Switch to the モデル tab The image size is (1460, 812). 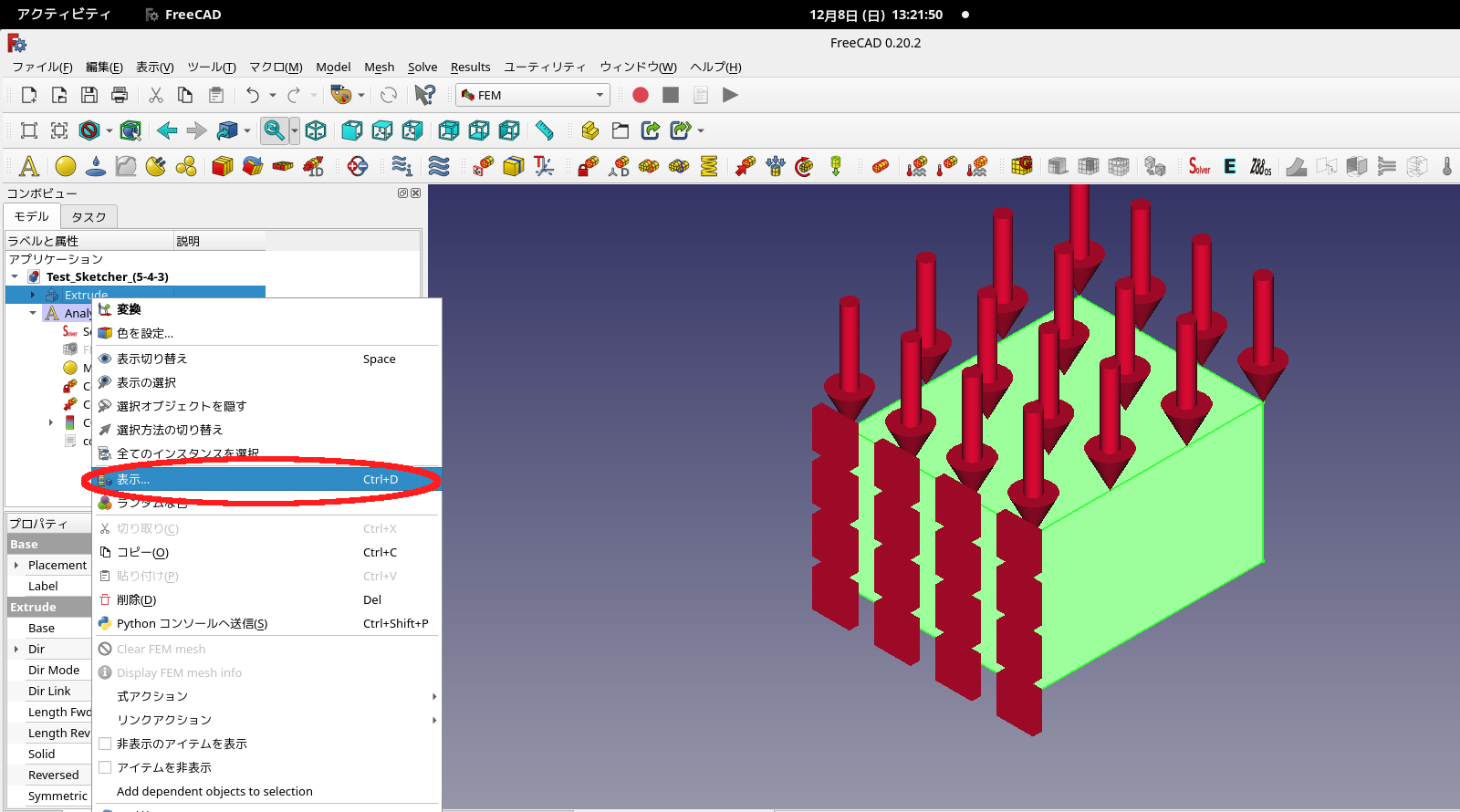32,216
